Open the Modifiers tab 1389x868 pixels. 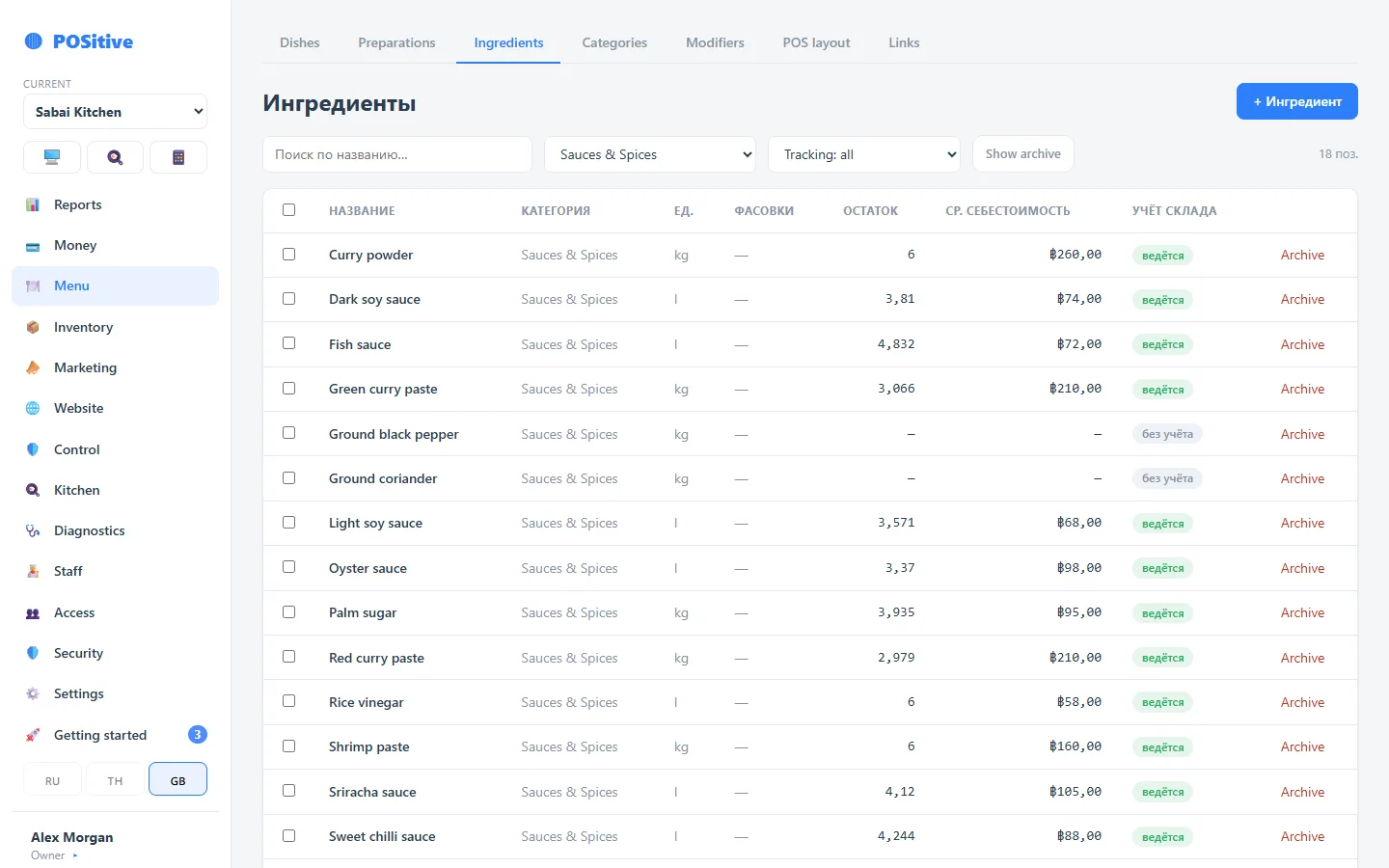click(715, 42)
